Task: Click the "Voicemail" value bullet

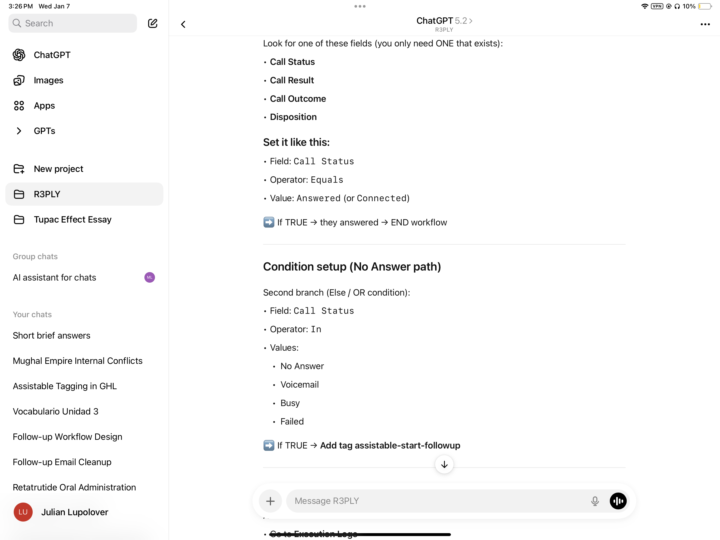Action: tap(299, 385)
